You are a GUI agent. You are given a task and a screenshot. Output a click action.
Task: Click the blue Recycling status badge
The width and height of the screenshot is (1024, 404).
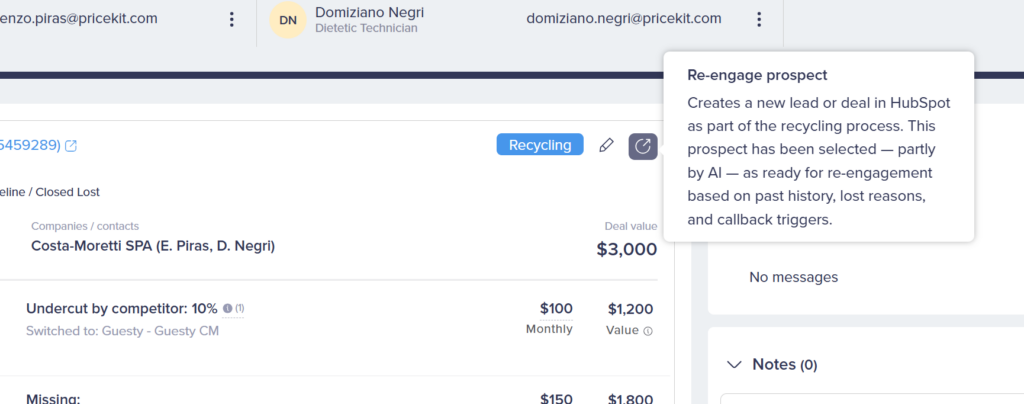540,145
